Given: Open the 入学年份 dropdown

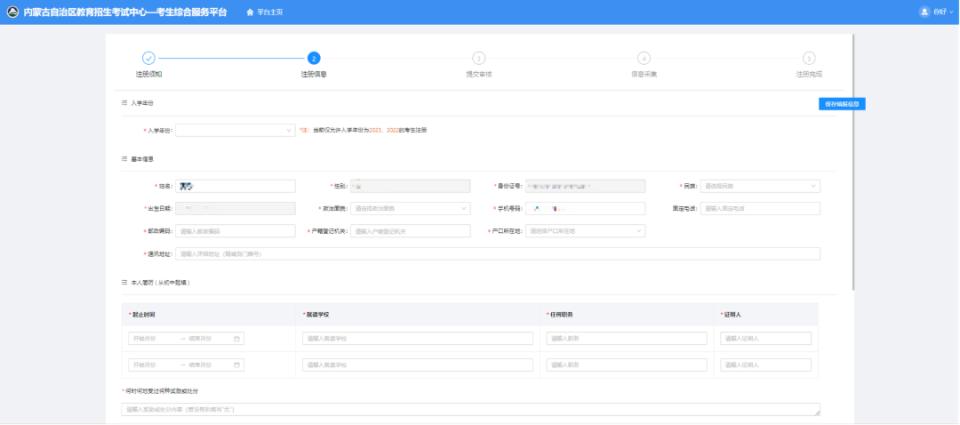Looking at the screenshot, I should click(235, 130).
